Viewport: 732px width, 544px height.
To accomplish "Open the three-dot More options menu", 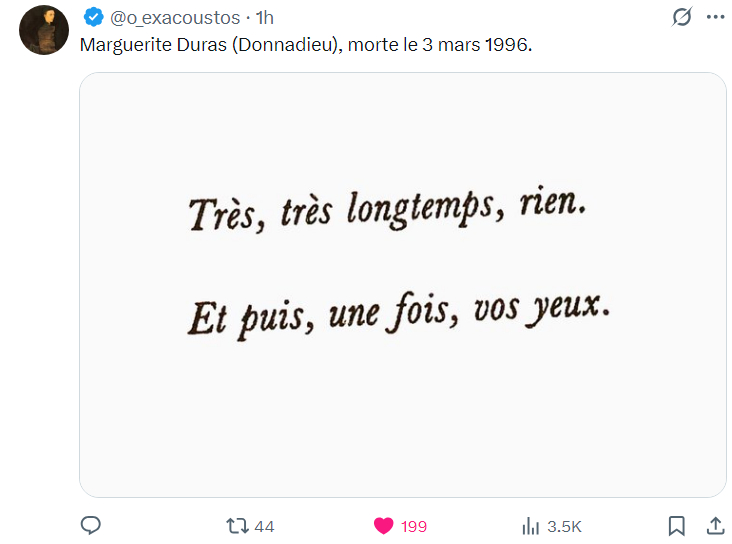I will tap(715, 18).
